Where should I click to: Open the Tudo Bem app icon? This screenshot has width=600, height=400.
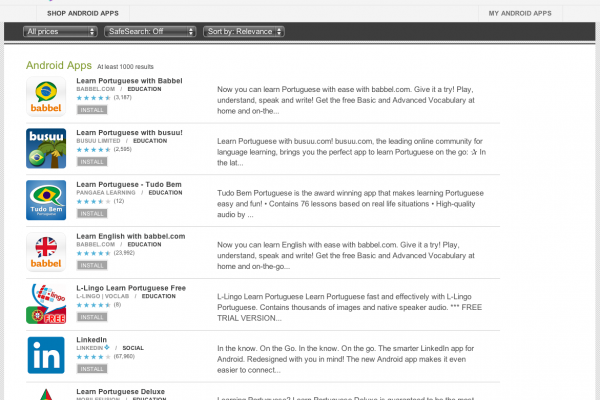[46, 200]
